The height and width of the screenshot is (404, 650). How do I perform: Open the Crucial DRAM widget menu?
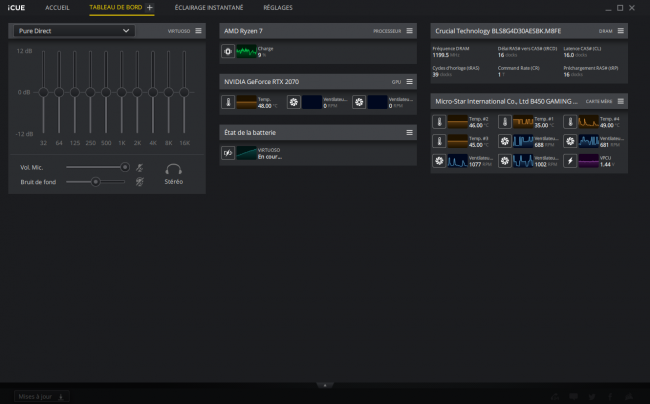tap(621, 31)
